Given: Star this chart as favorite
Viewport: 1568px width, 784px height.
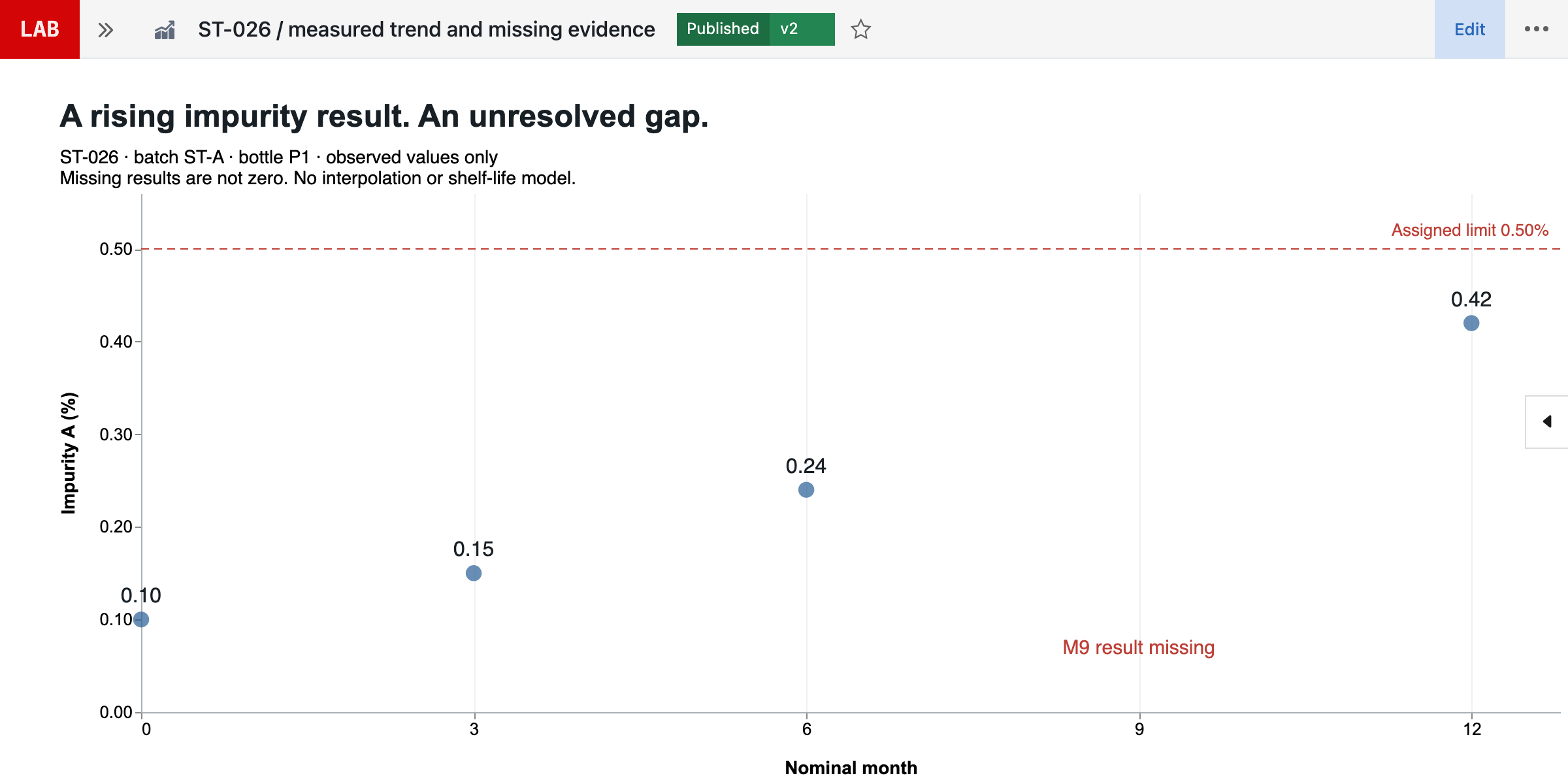Looking at the screenshot, I should (x=860, y=29).
